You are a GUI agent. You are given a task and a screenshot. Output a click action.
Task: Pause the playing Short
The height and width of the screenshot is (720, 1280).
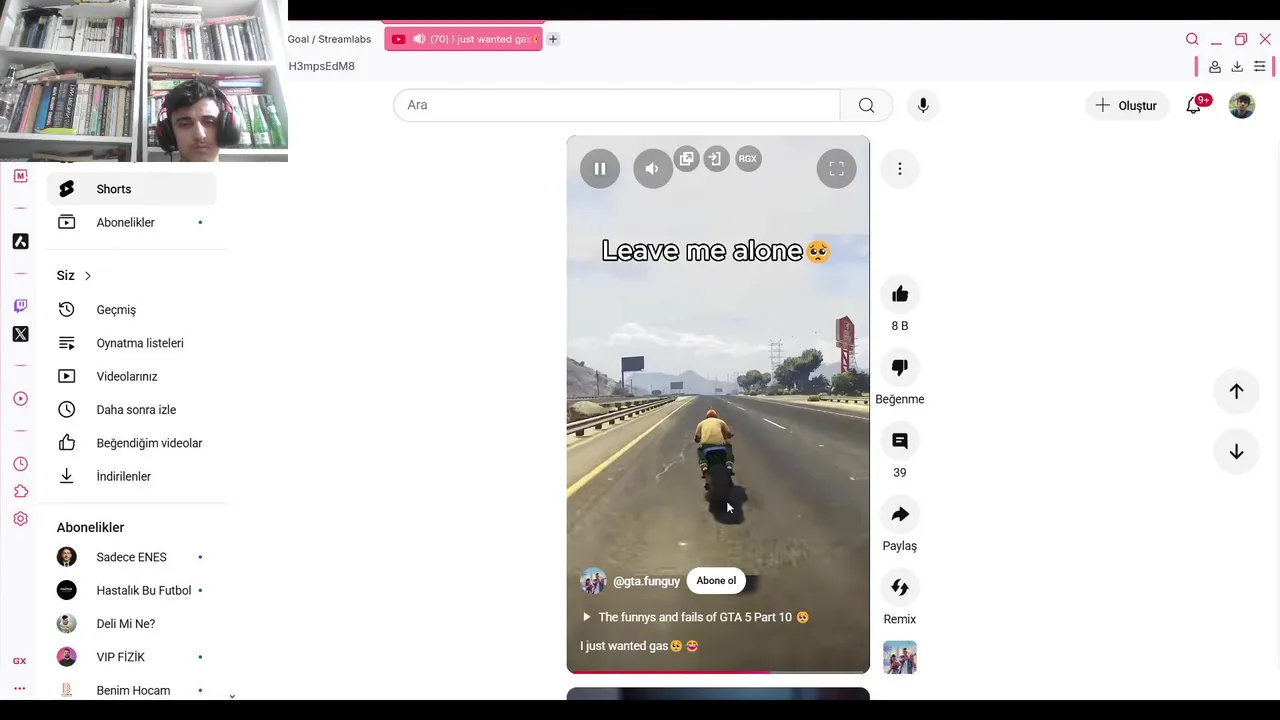[x=600, y=169]
